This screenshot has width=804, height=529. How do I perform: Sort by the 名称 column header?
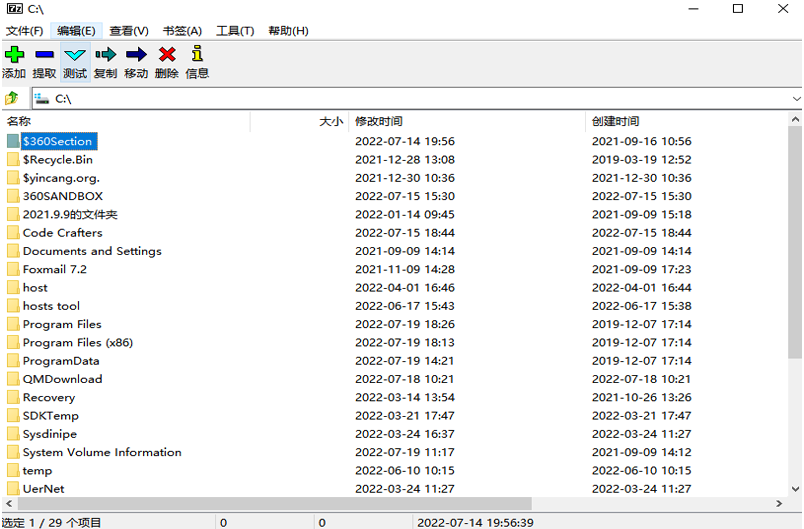pos(126,121)
